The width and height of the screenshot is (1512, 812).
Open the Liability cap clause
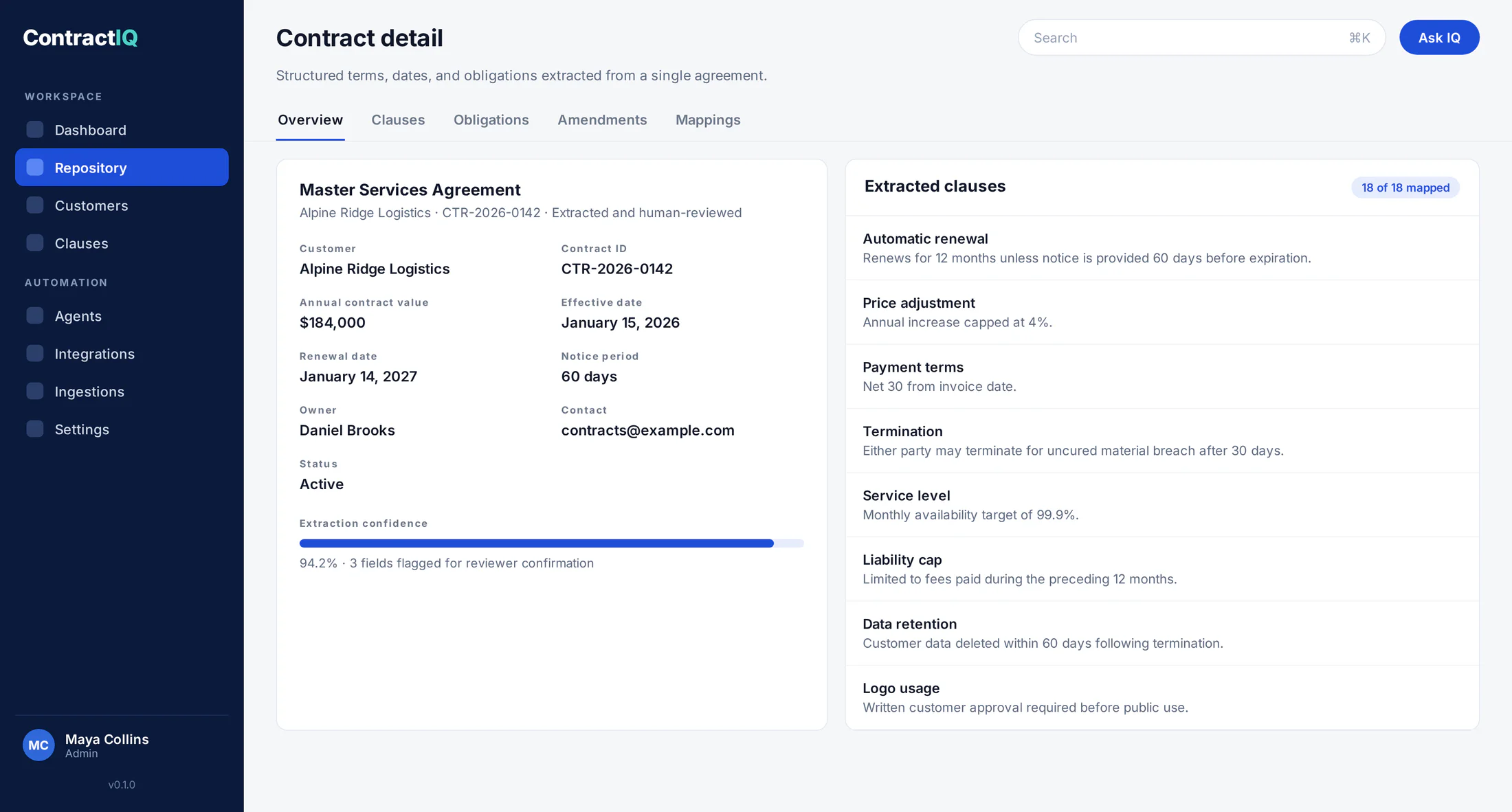[x=1162, y=569]
